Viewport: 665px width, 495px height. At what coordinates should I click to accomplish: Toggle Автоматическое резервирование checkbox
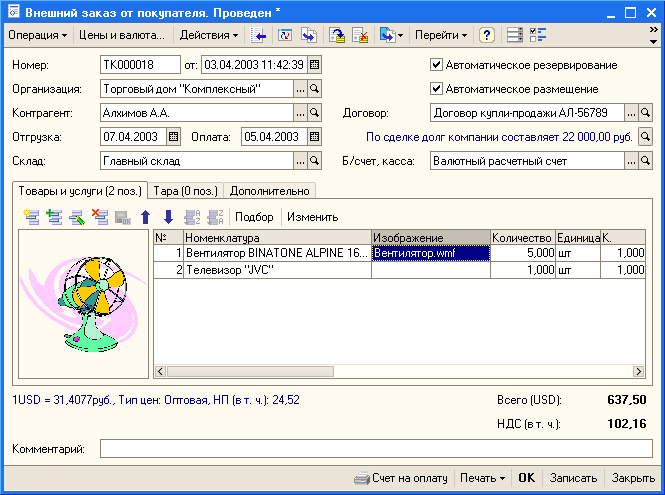436,65
